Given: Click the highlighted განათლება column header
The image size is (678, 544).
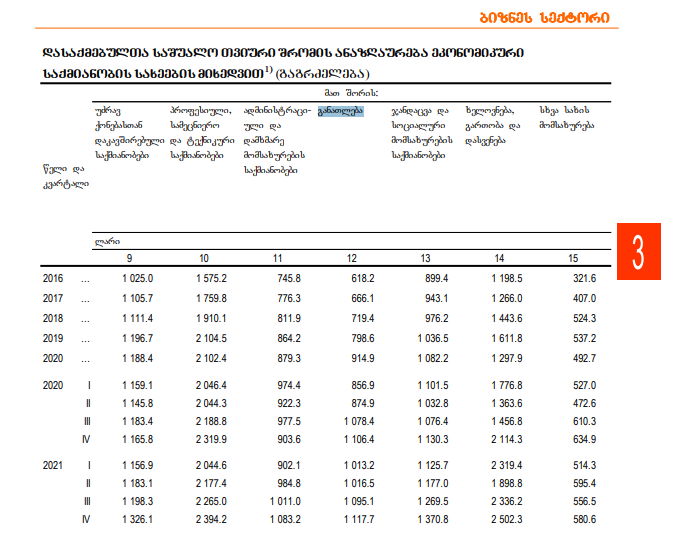Looking at the screenshot, I should (x=340, y=111).
